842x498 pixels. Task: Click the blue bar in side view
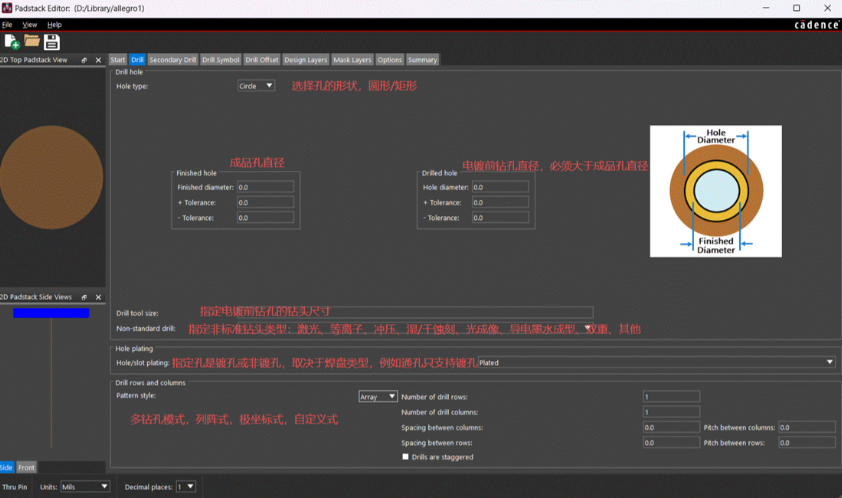click(51, 313)
